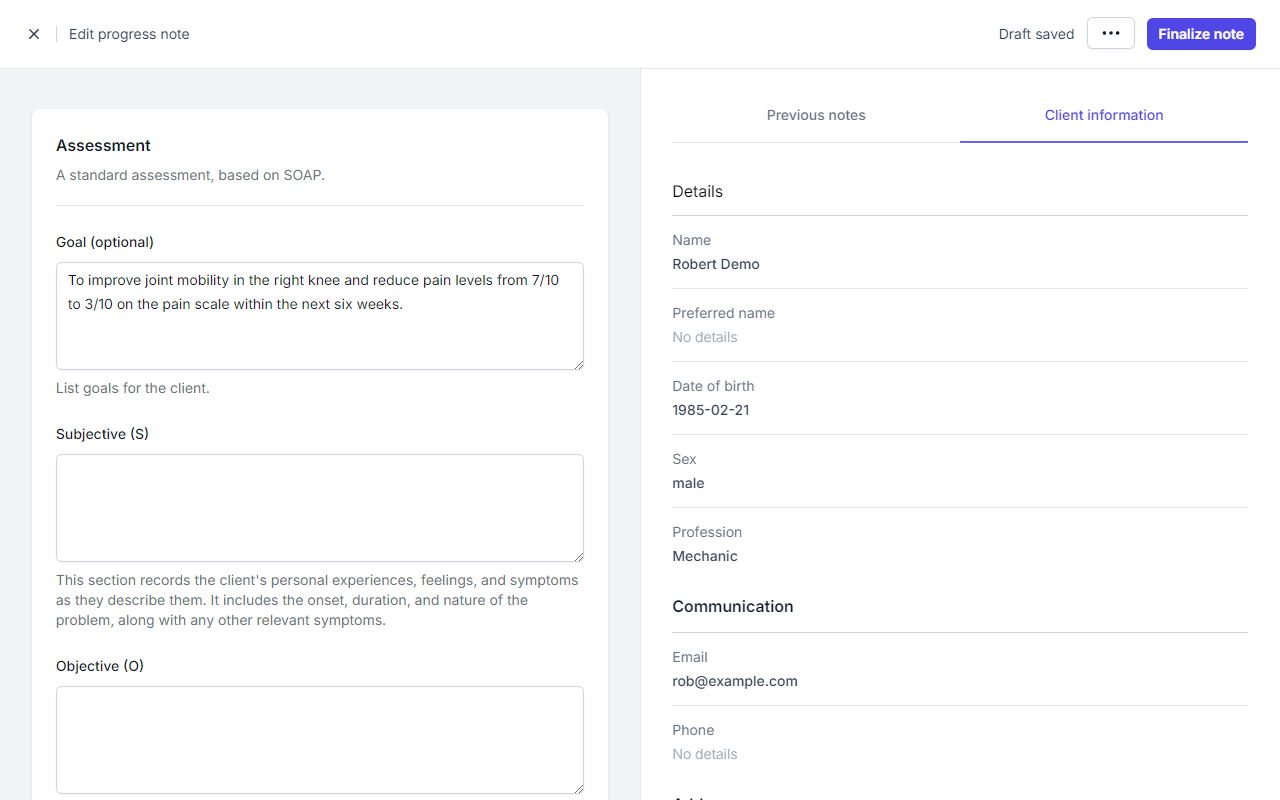Open the three-dot more options menu
The width and height of the screenshot is (1280, 800).
click(x=1110, y=33)
